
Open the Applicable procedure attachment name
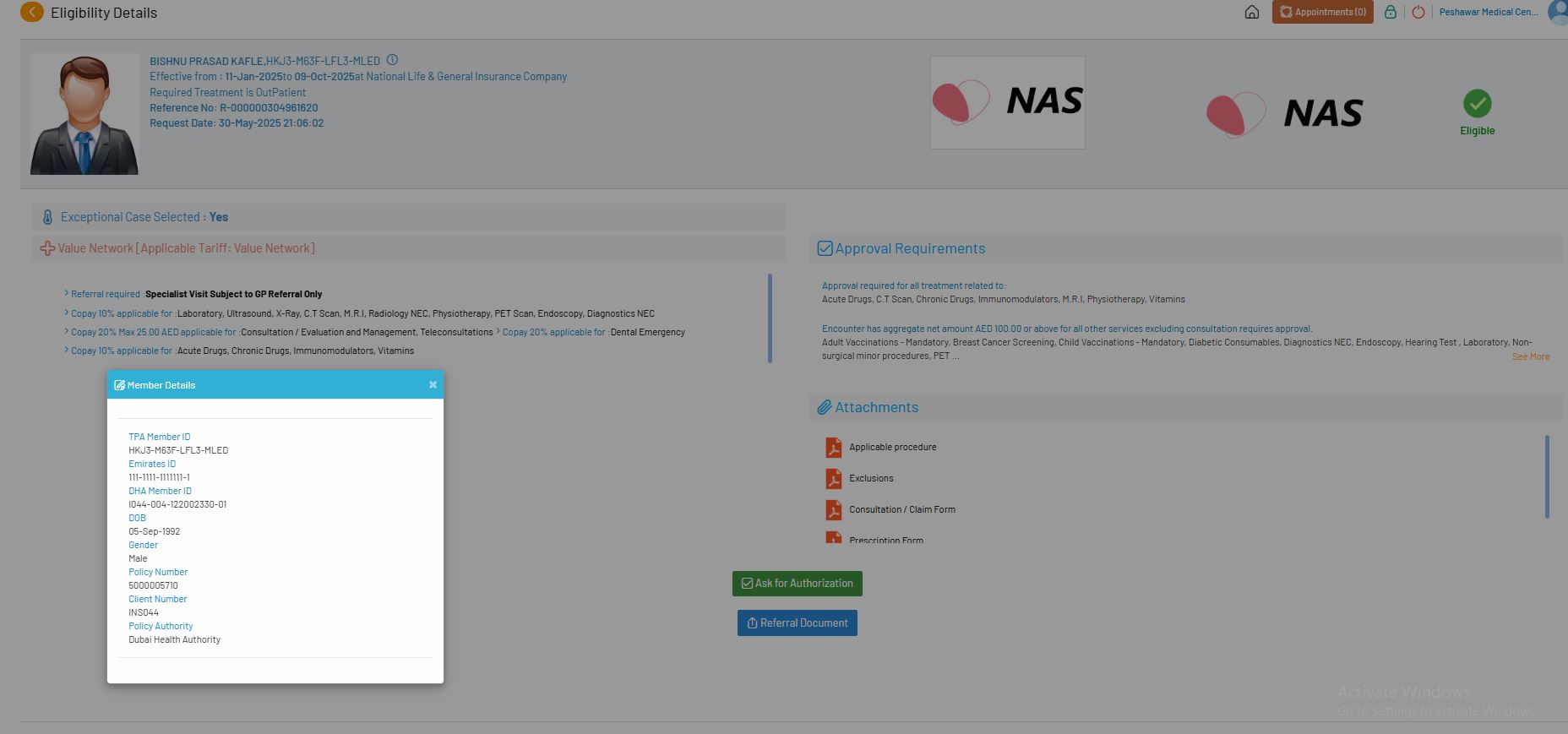pos(893,447)
